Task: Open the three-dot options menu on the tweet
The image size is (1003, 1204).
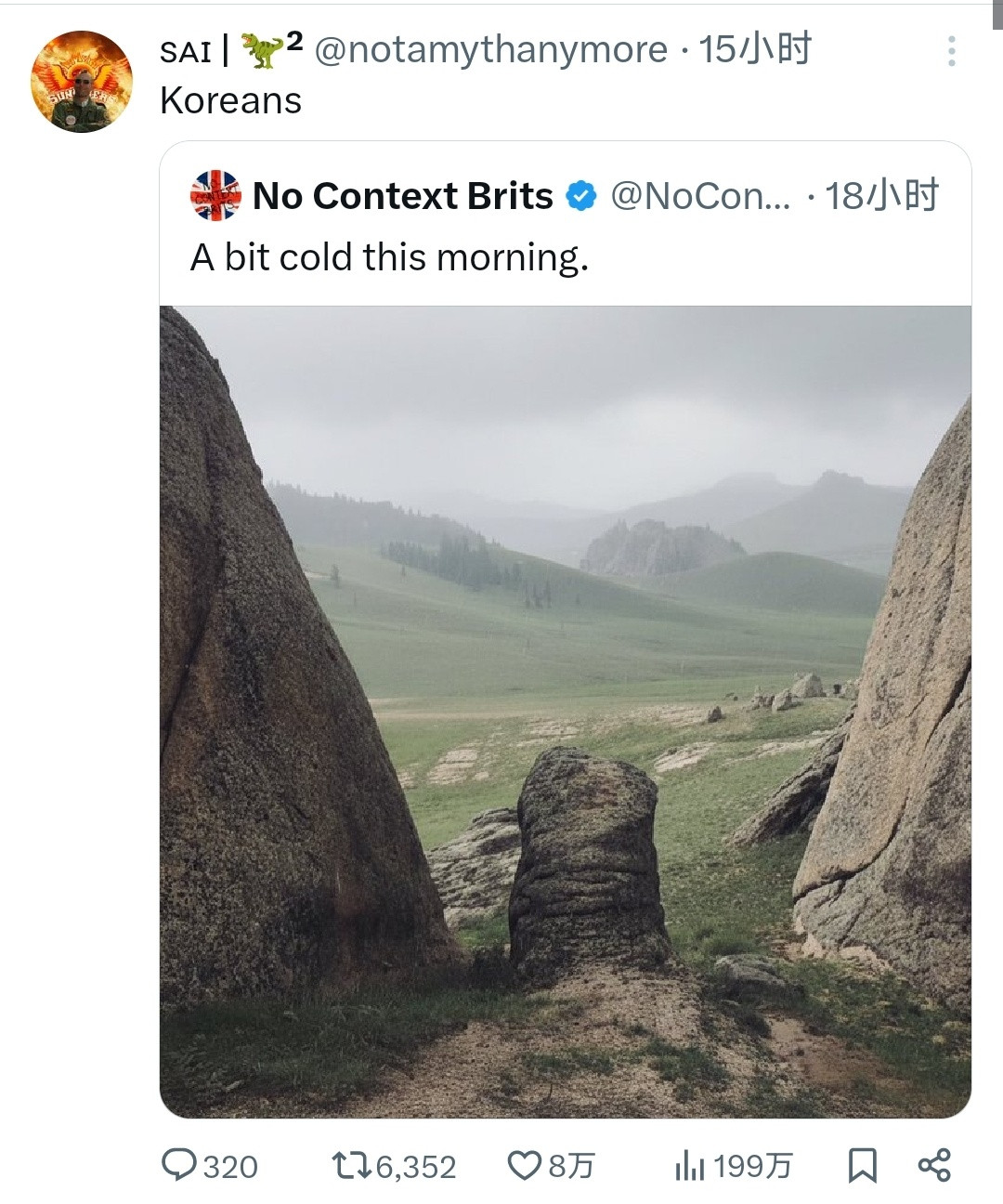Action: pos(949,52)
